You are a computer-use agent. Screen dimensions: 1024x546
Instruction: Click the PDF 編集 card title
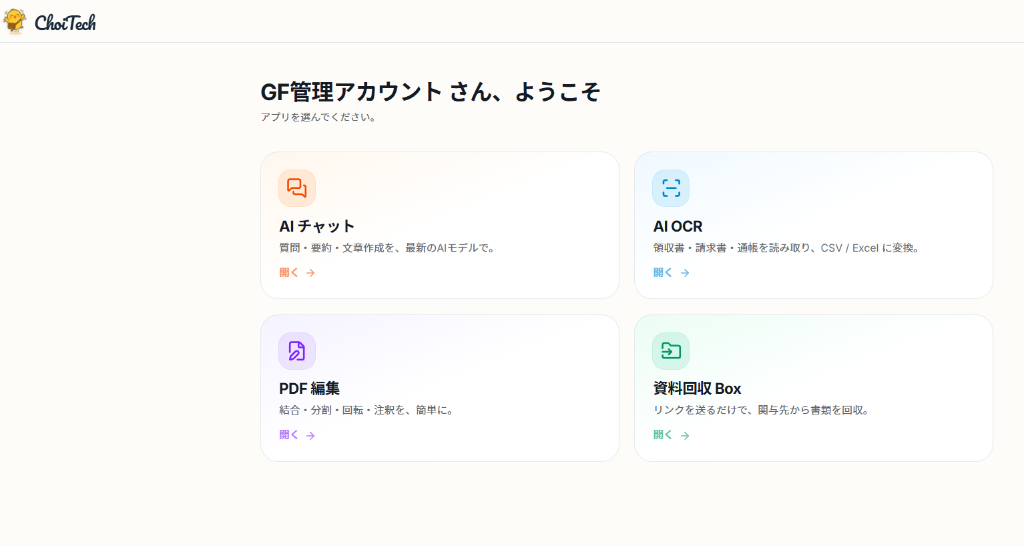coord(310,389)
